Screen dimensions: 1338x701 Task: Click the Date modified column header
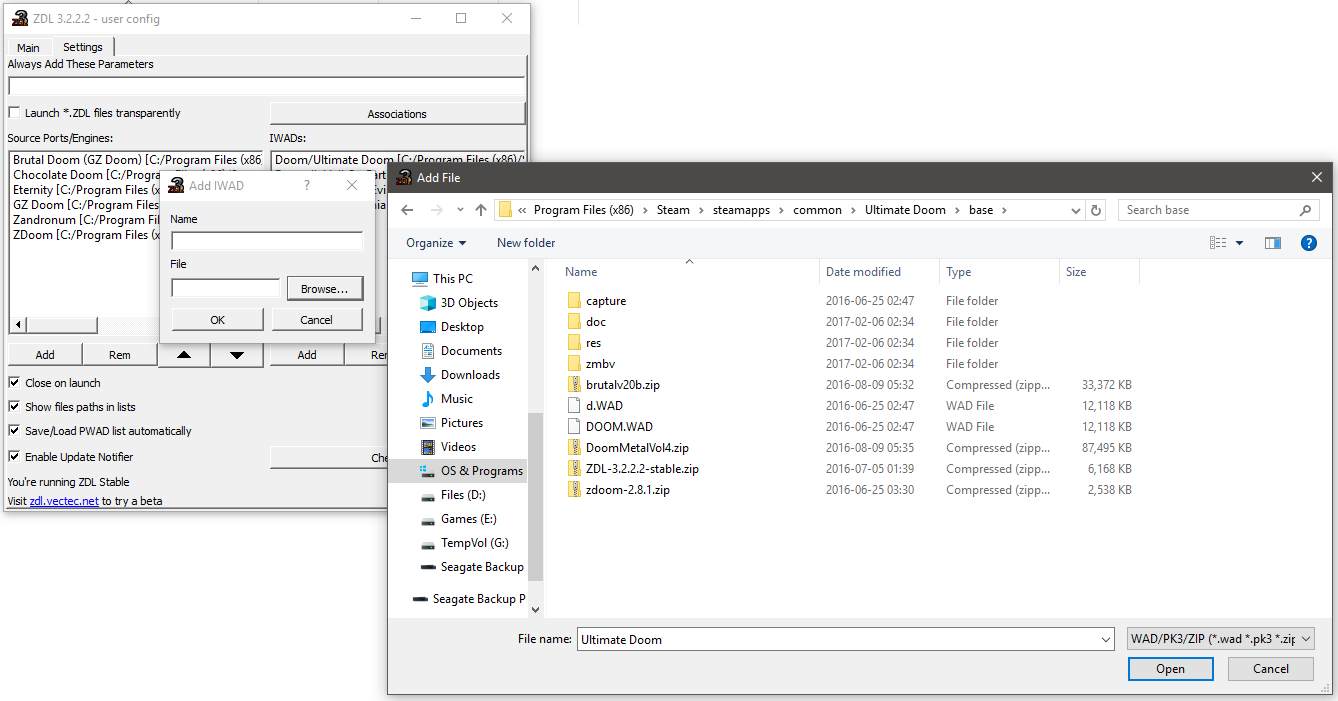click(x=863, y=272)
